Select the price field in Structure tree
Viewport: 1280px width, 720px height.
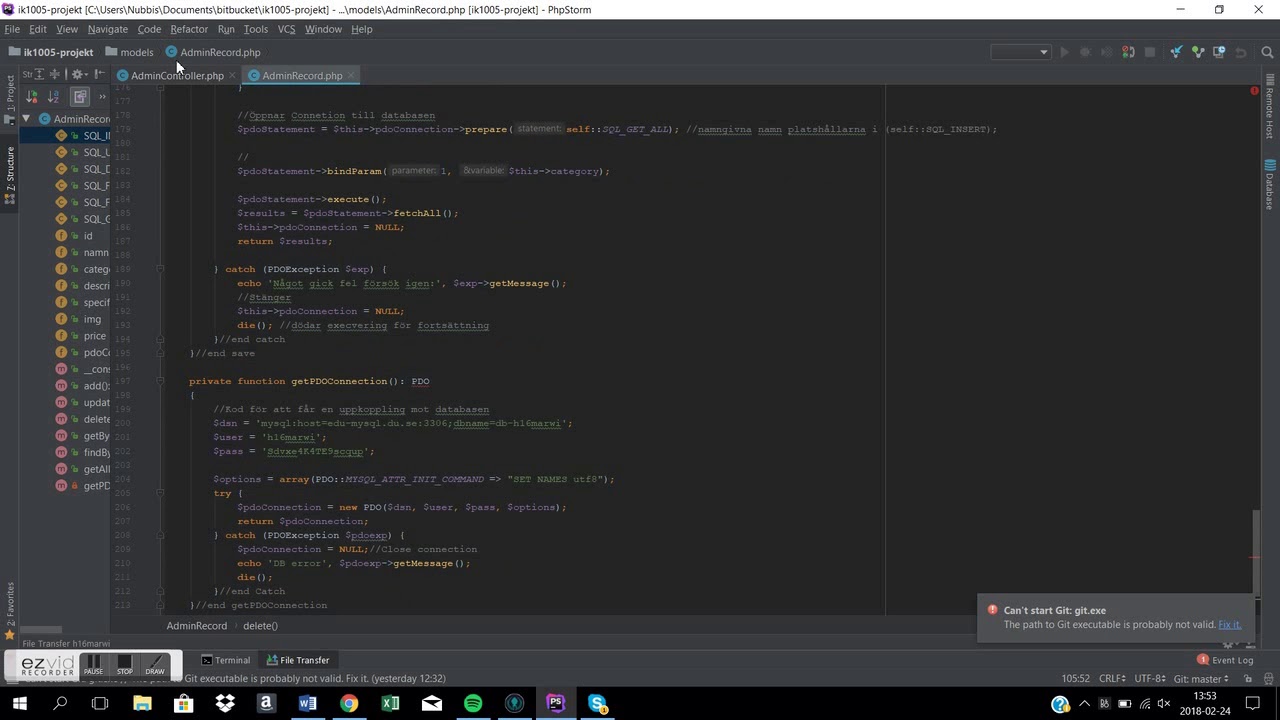[82, 336]
